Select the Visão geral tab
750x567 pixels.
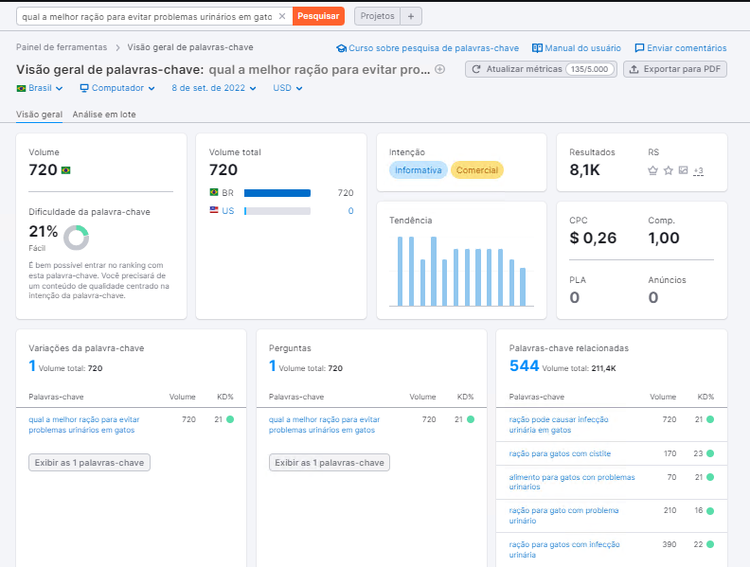(39, 114)
